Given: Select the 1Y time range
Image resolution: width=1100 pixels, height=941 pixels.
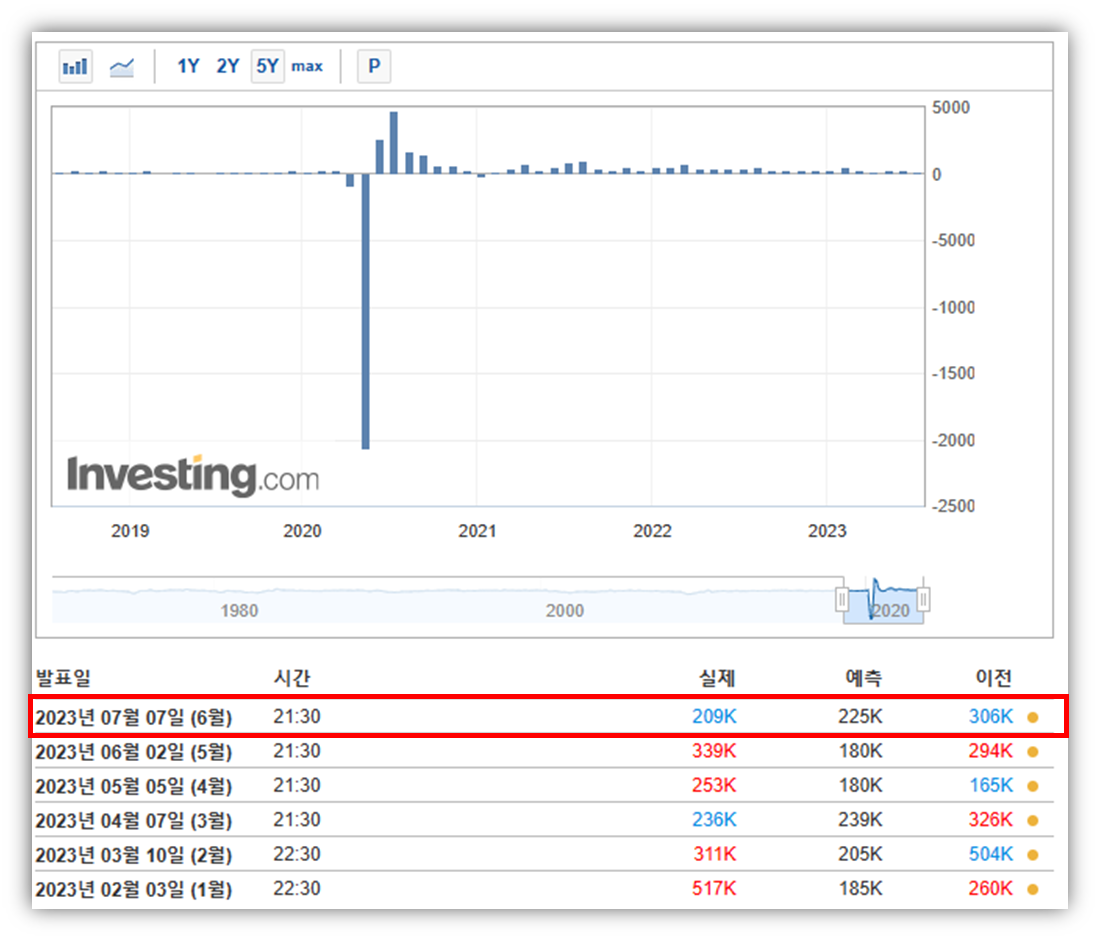Looking at the screenshot, I should pyautogui.click(x=188, y=67).
